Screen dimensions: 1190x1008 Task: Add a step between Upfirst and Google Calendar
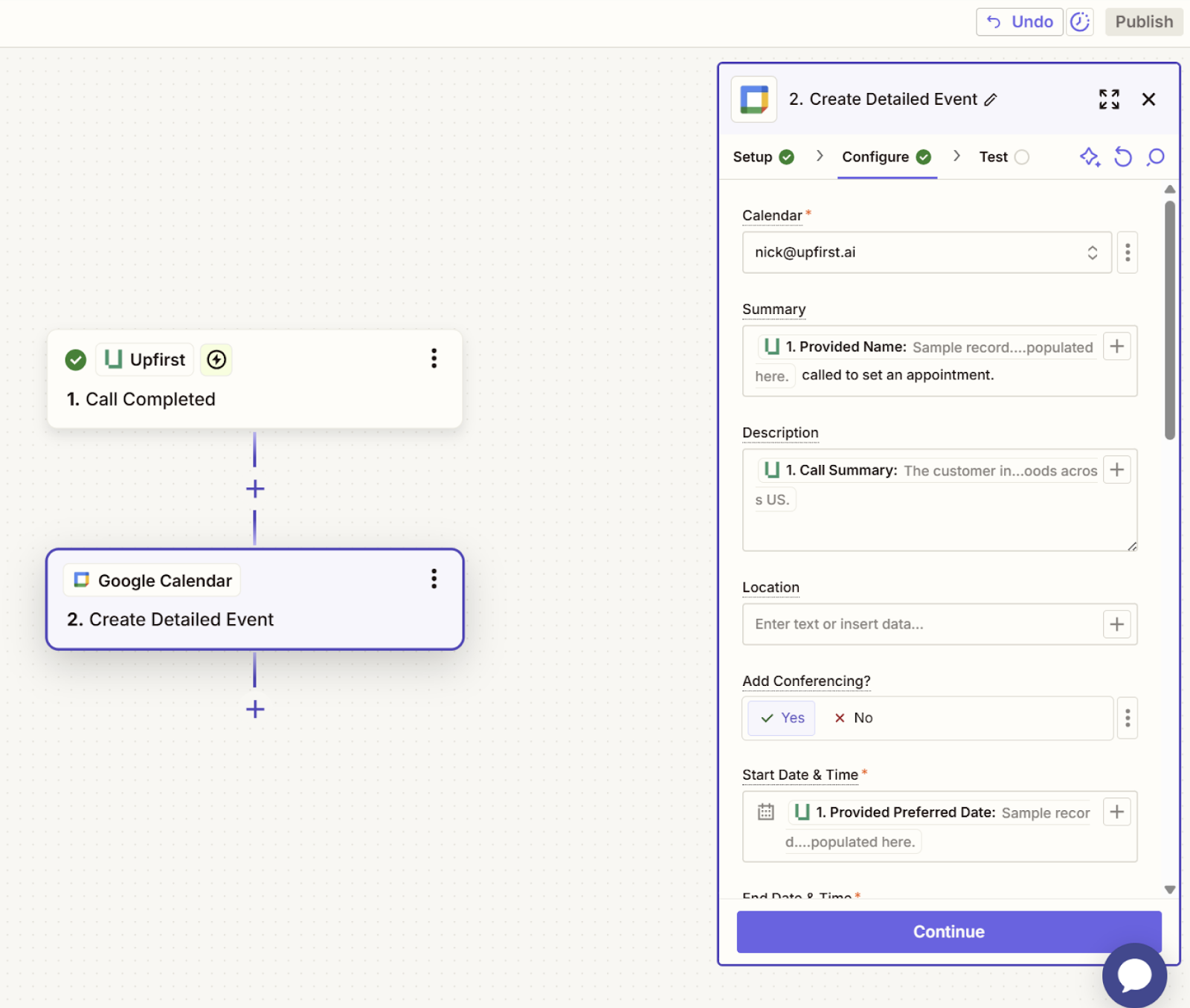click(255, 489)
